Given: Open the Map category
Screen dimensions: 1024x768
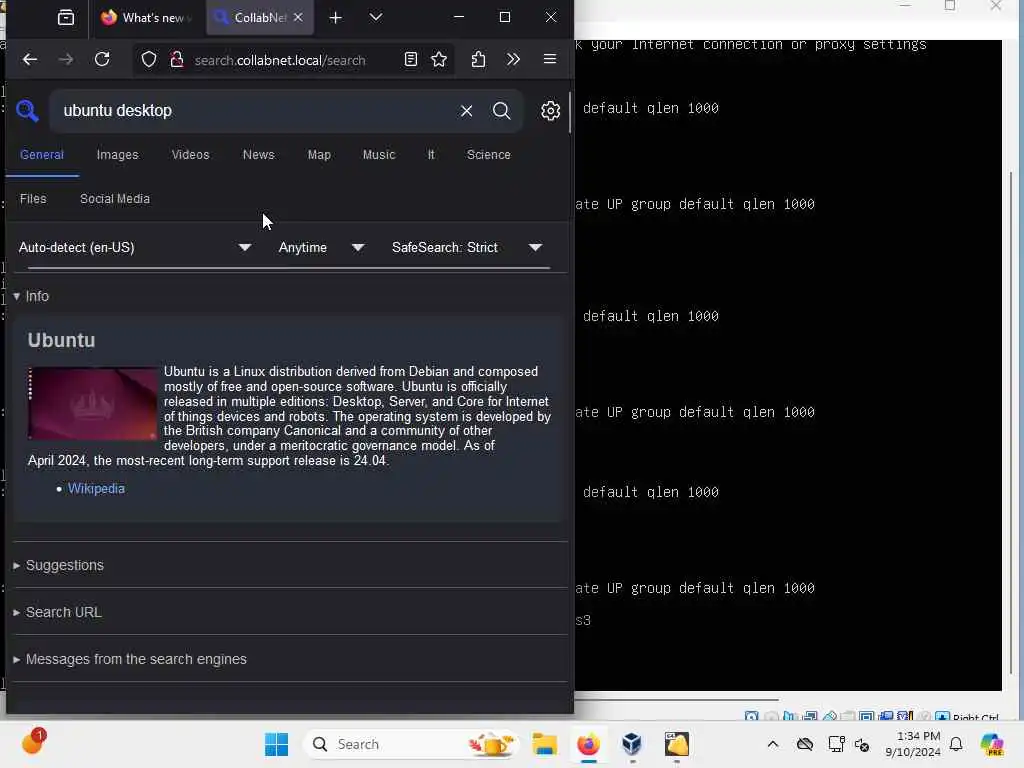Looking at the screenshot, I should [319, 155].
